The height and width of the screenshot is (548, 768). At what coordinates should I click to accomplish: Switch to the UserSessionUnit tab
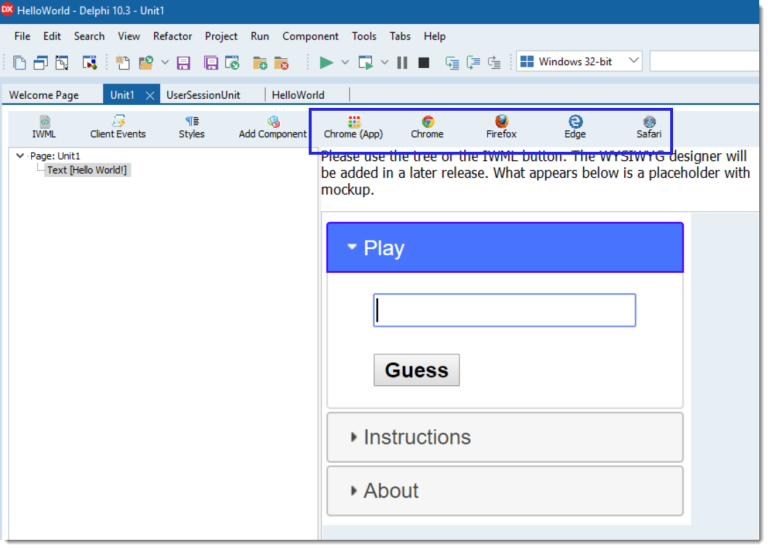(203, 95)
